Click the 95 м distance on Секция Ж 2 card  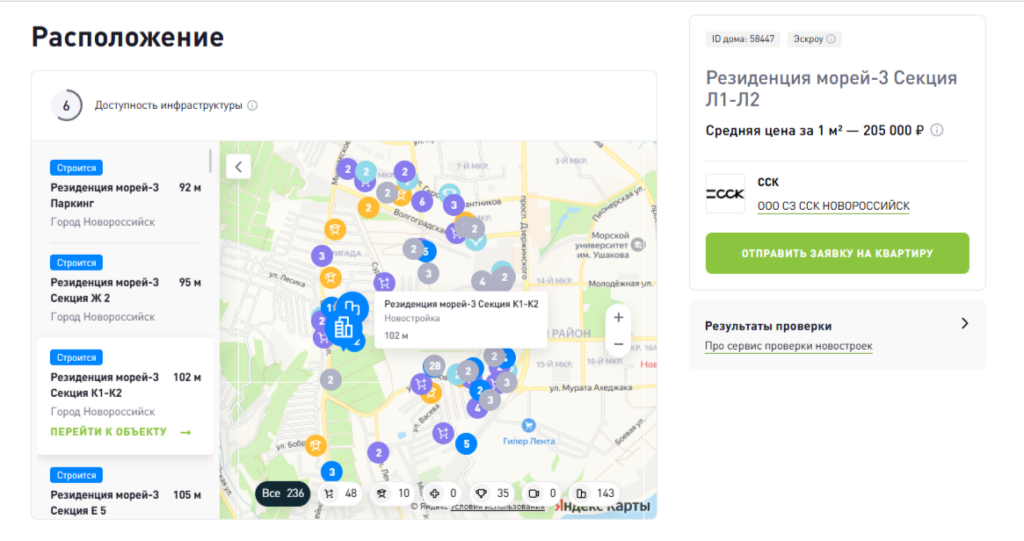point(190,283)
